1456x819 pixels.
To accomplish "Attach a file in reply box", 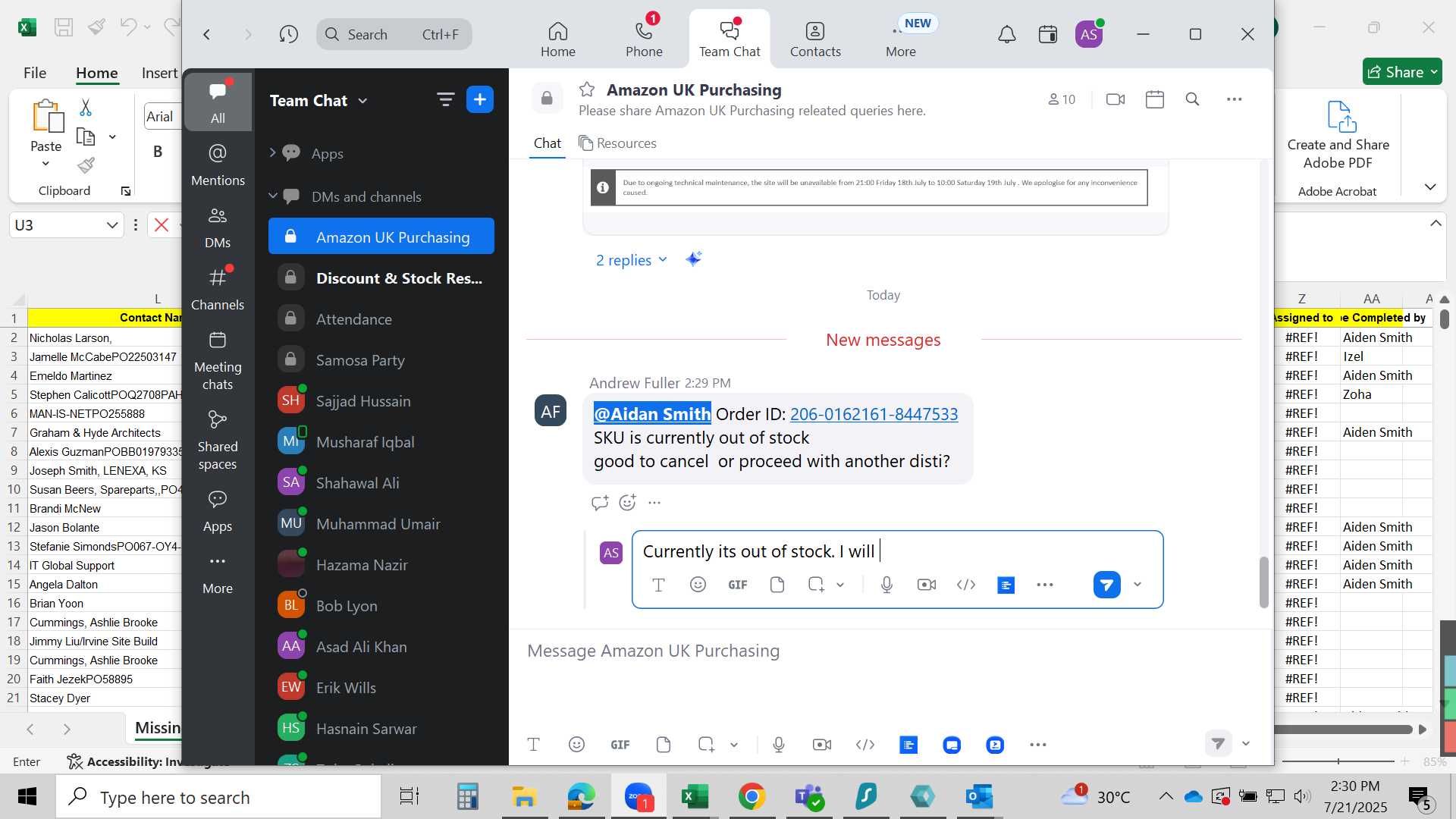I will [x=777, y=585].
